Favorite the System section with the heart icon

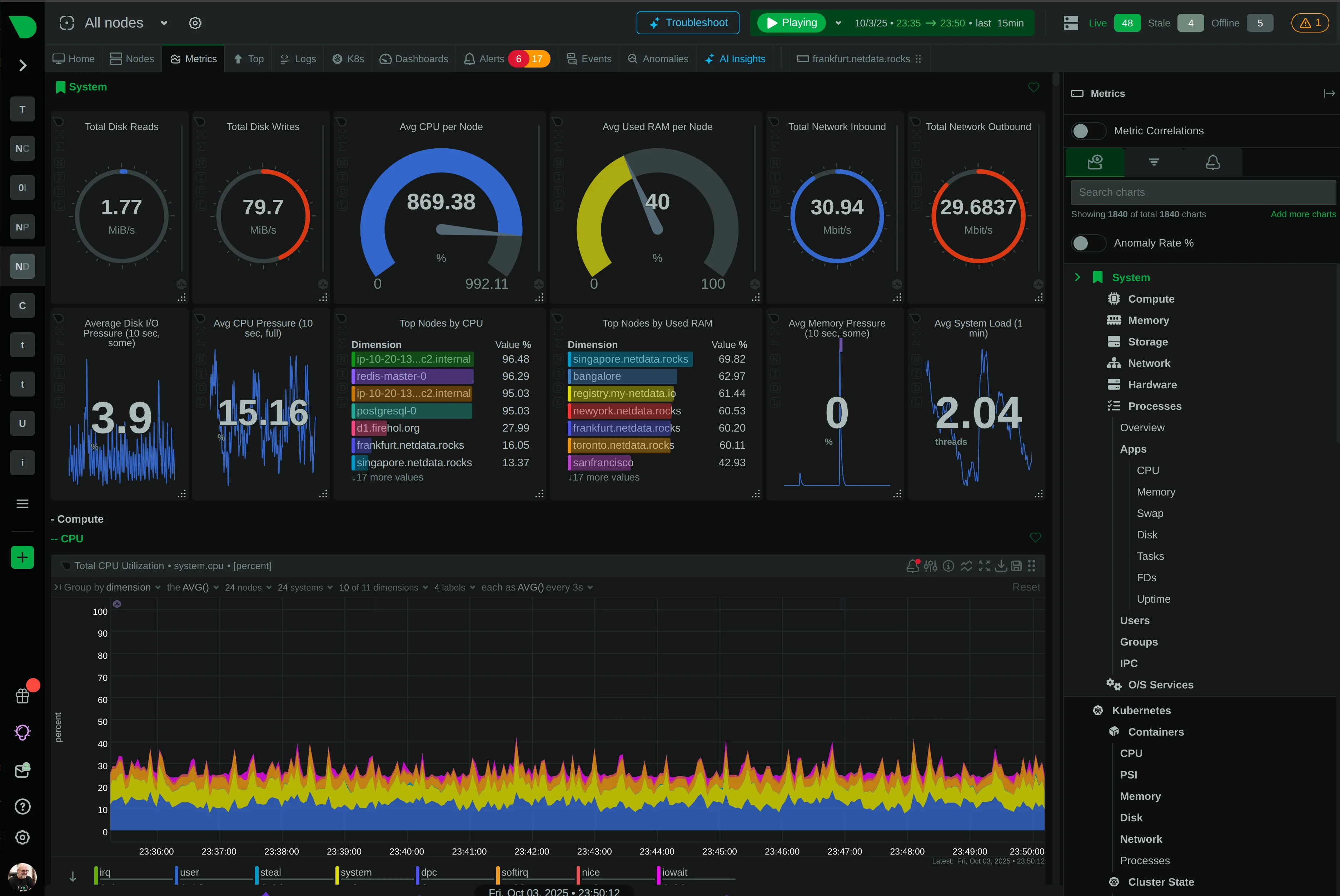pyautogui.click(x=1033, y=87)
